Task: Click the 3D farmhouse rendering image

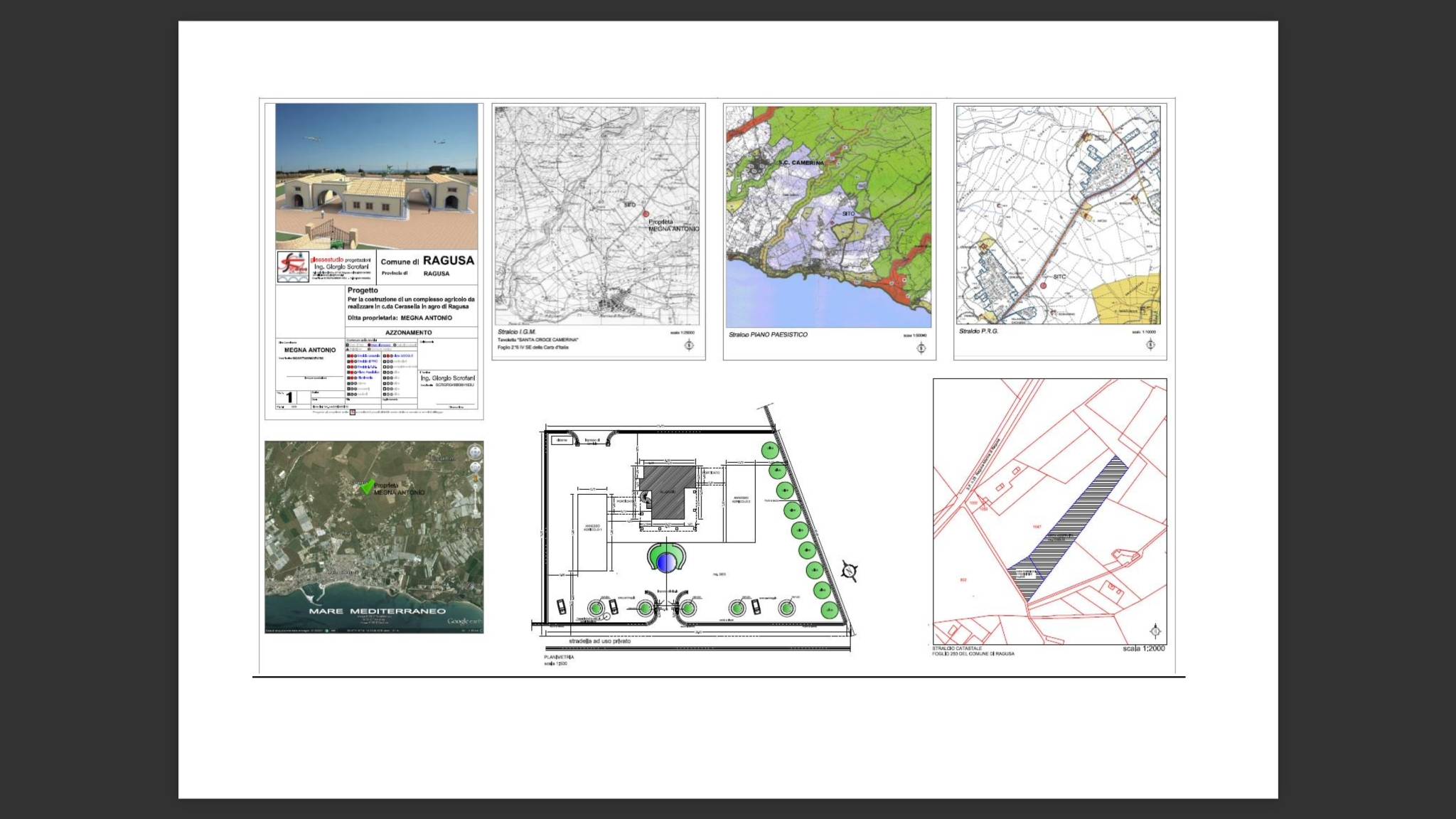Action: point(377,176)
